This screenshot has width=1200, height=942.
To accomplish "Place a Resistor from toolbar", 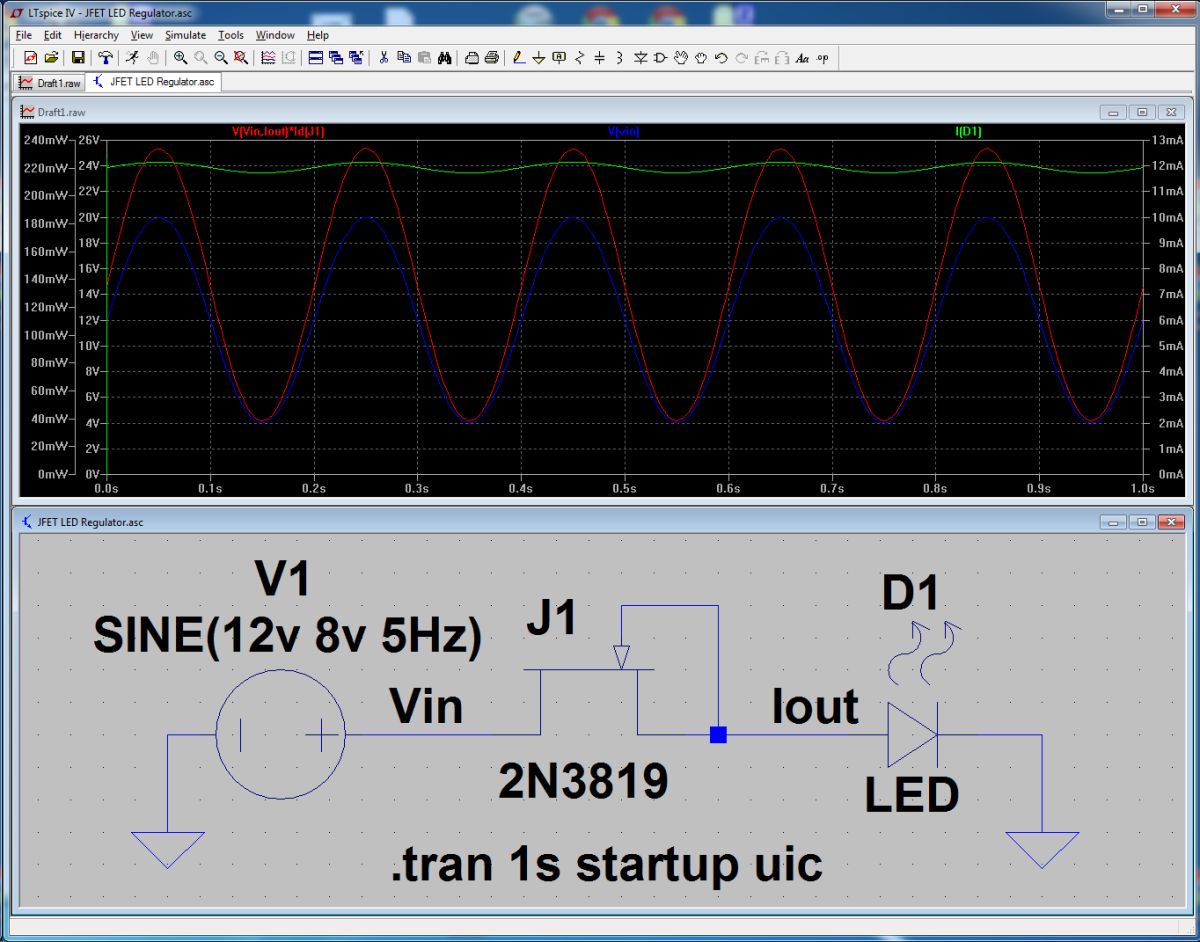I will tap(579, 58).
